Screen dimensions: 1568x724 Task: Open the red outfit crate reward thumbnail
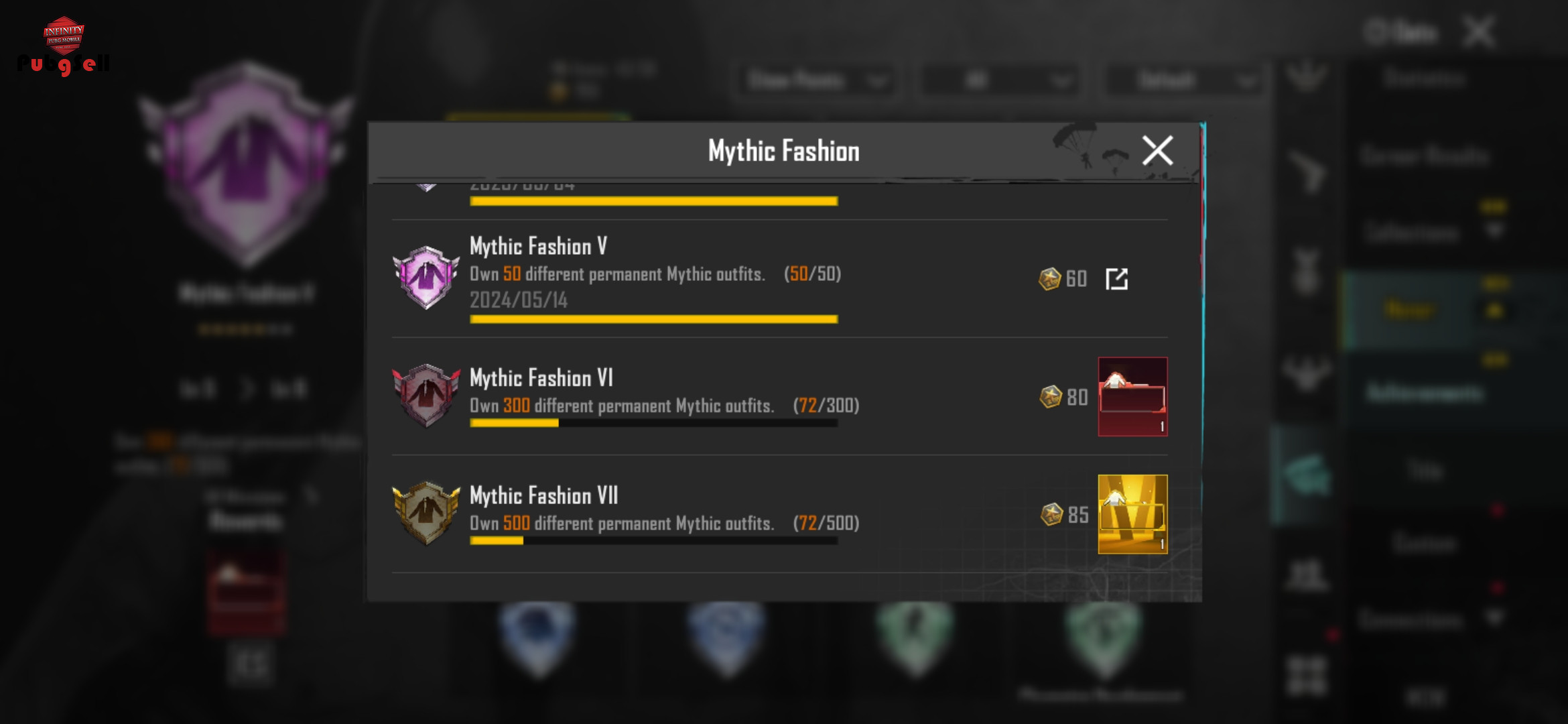pyautogui.click(x=1132, y=397)
